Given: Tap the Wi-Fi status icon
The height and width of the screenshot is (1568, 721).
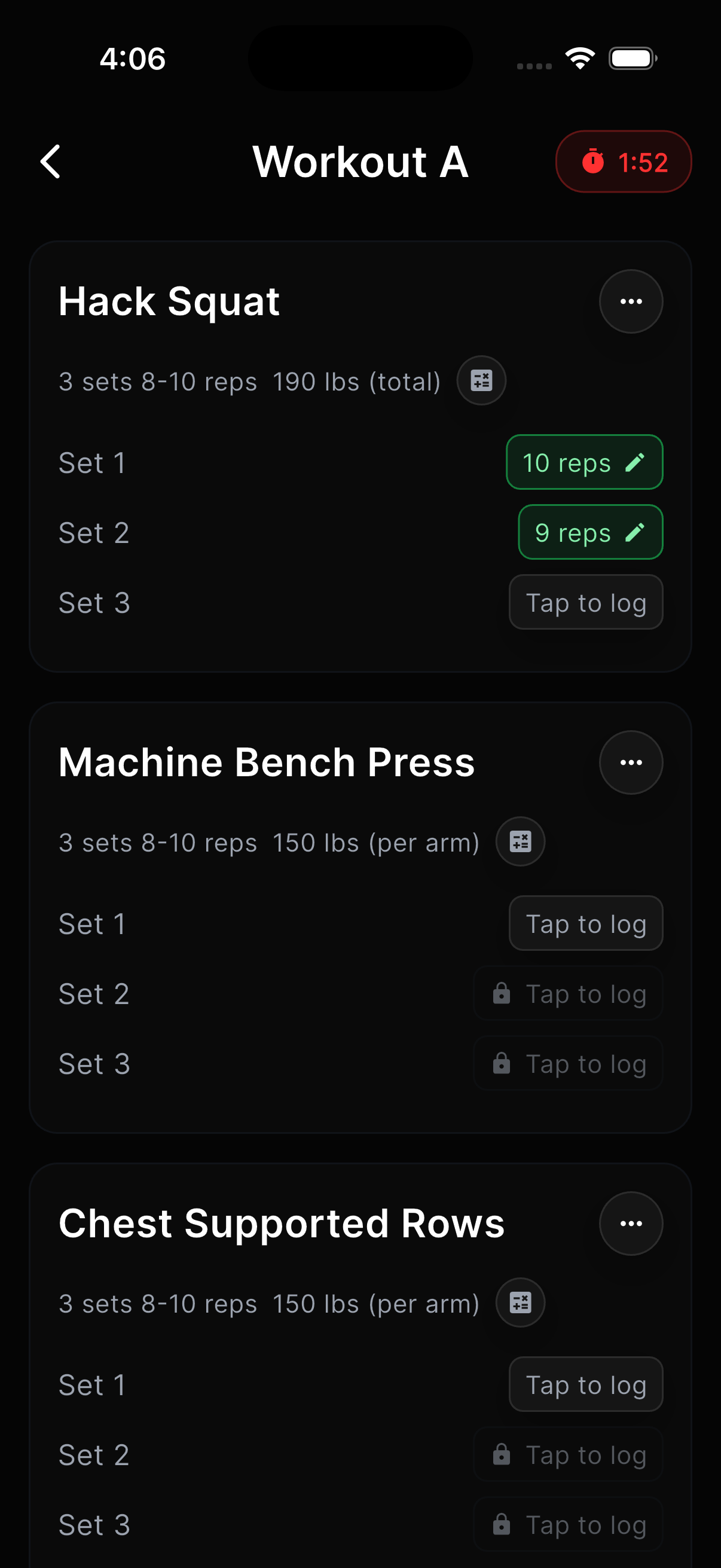Looking at the screenshot, I should click(579, 59).
